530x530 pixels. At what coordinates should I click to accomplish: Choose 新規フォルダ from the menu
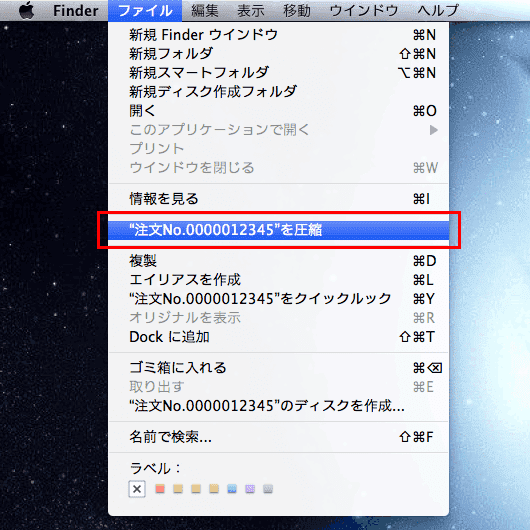coord(279,53)
